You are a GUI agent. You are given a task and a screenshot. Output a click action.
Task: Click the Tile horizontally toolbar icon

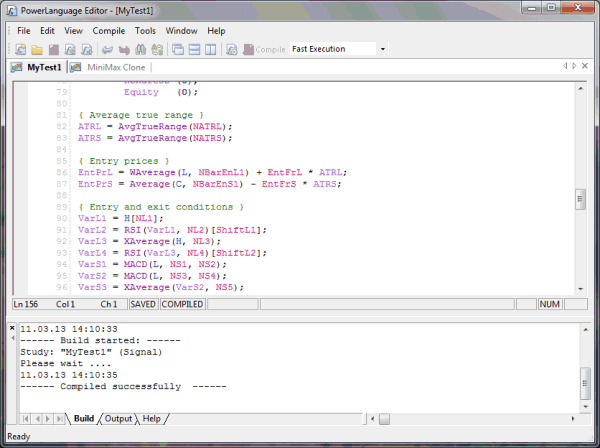[194, 49]
